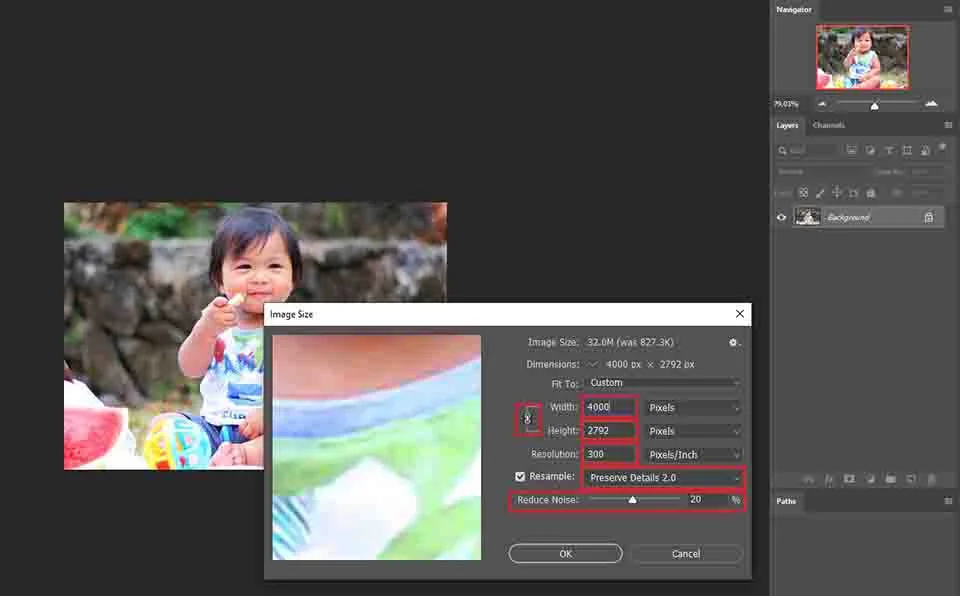
Task: Uncheck the Resample checkbox
Action: [x=520, y=477]
